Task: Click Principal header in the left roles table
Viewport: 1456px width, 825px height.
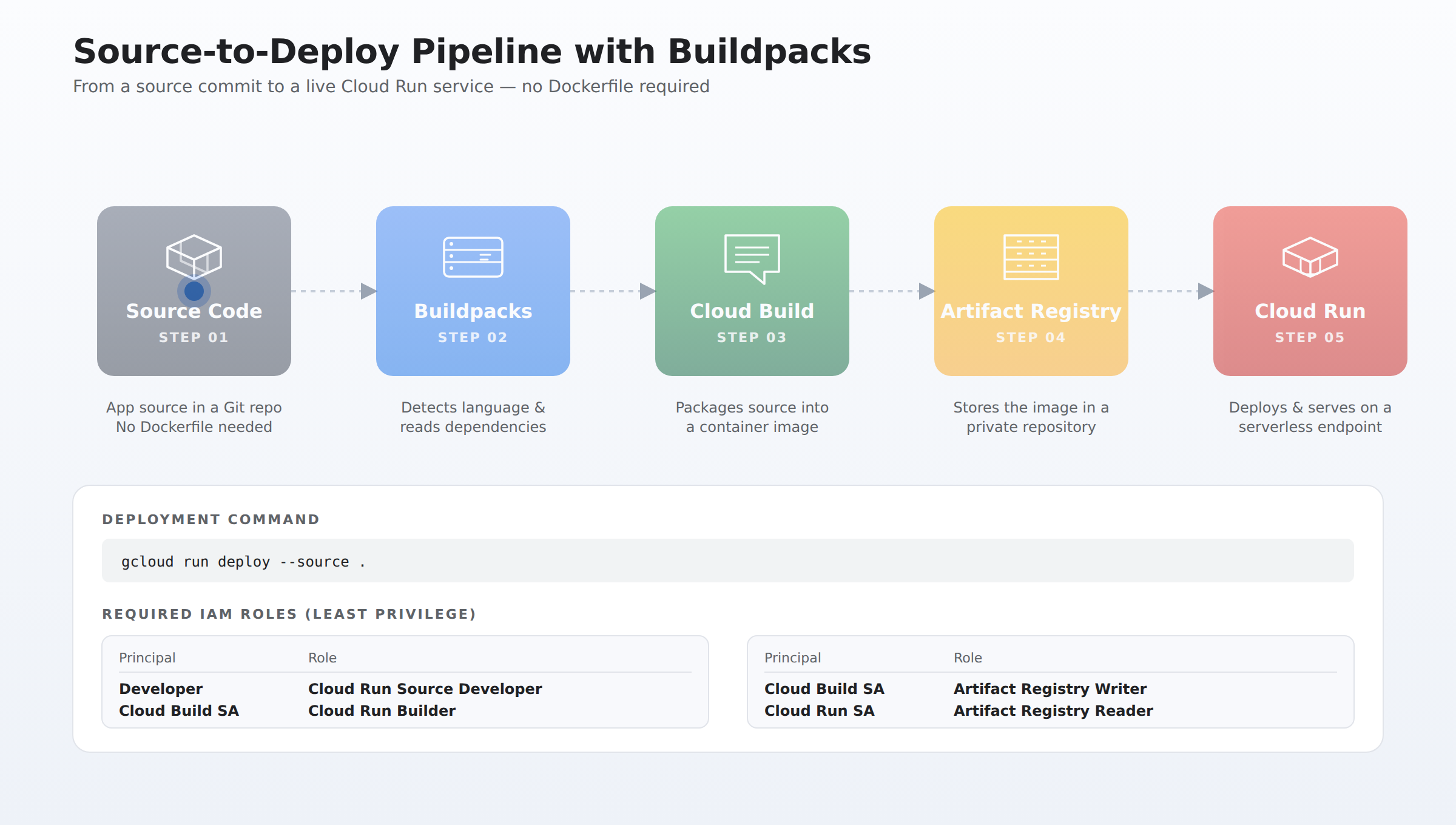Action: click(x=147, y=658)
